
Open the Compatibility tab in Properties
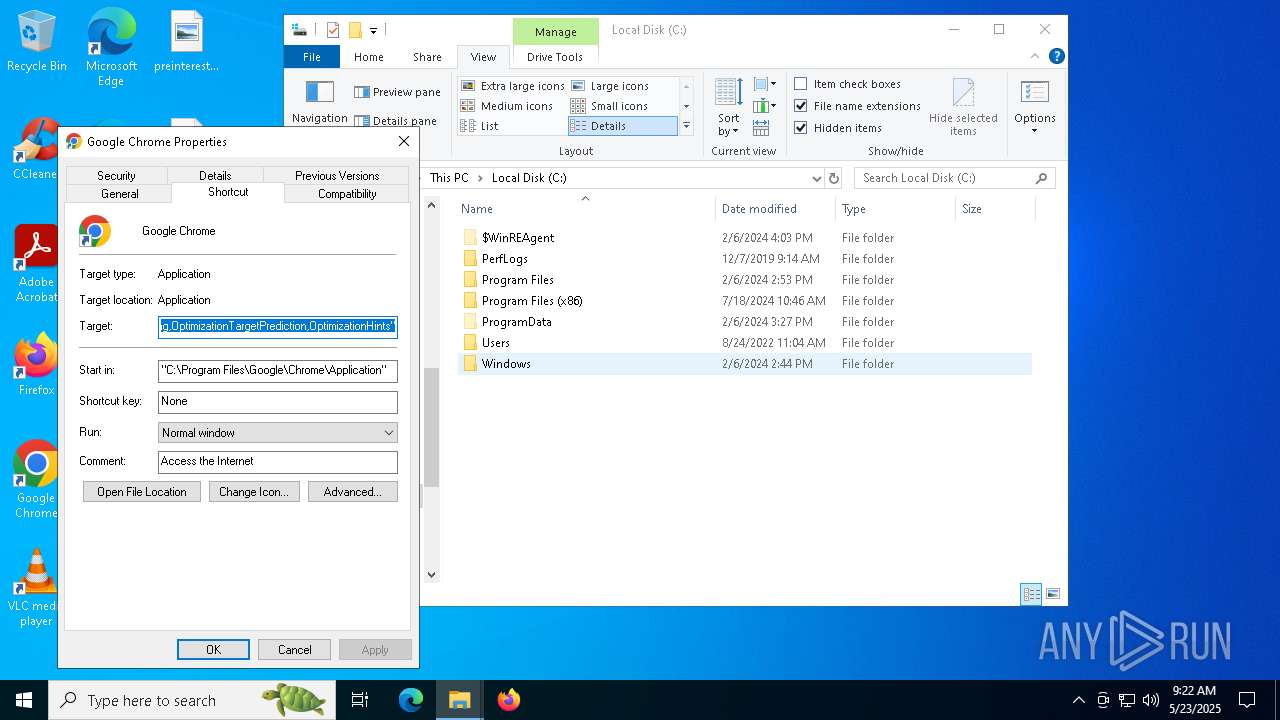pos(347,194)
